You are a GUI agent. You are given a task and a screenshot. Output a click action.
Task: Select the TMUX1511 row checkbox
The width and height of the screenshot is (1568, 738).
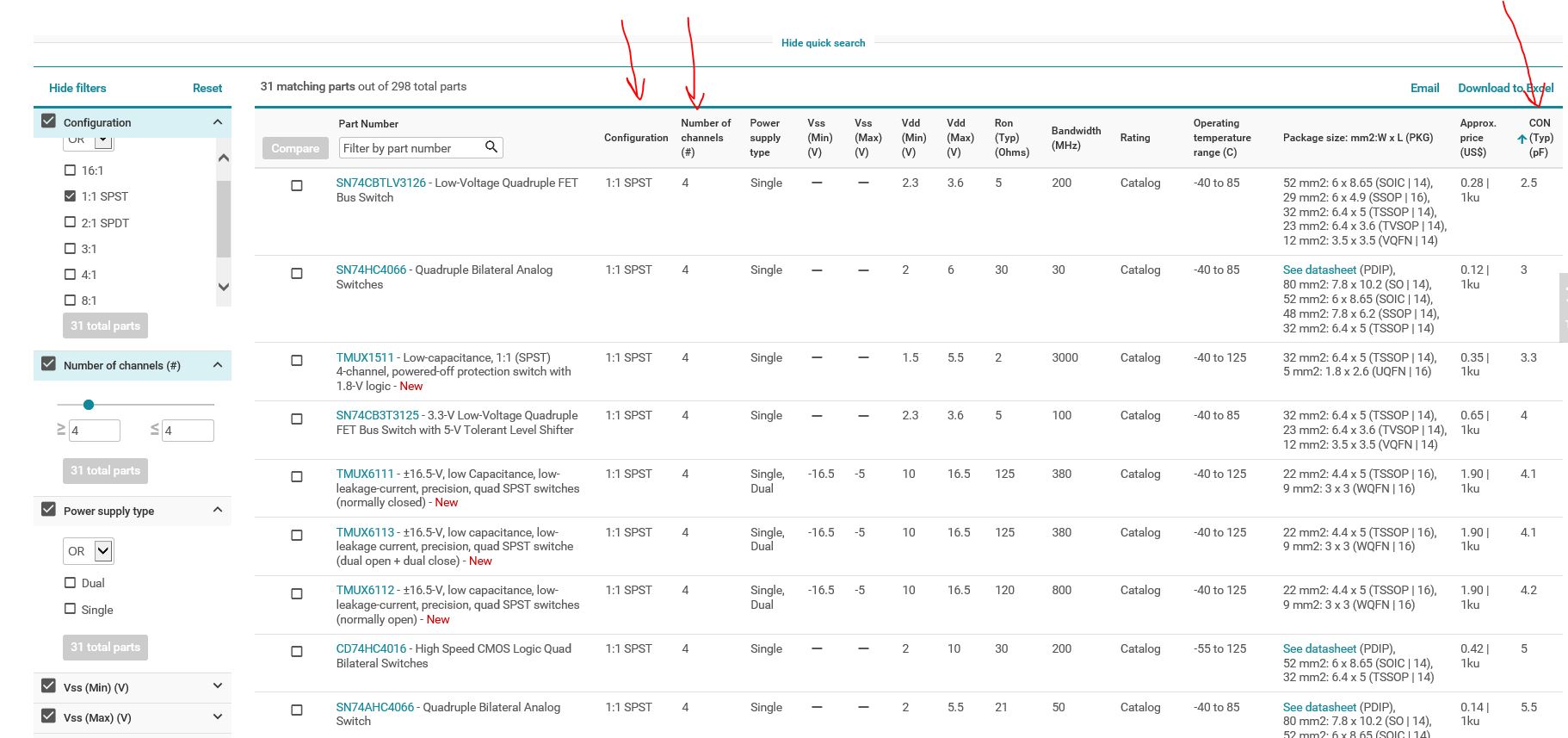click(x=297, y=360)
